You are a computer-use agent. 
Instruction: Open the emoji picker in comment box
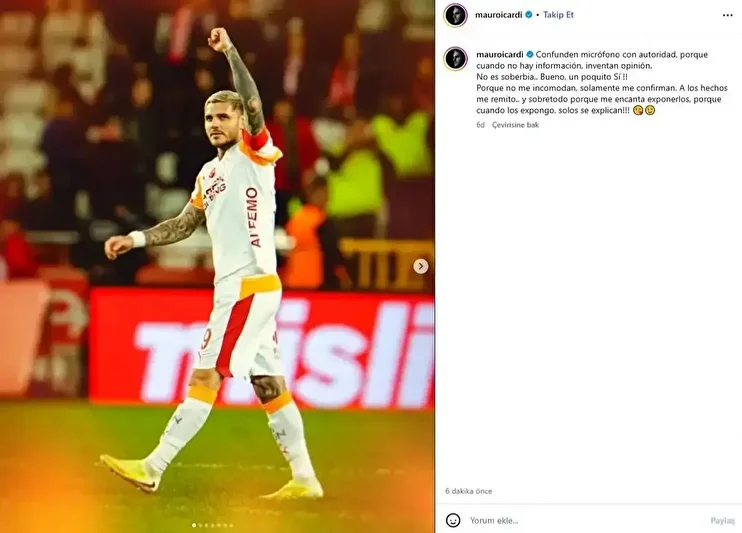tap(453, 520)
